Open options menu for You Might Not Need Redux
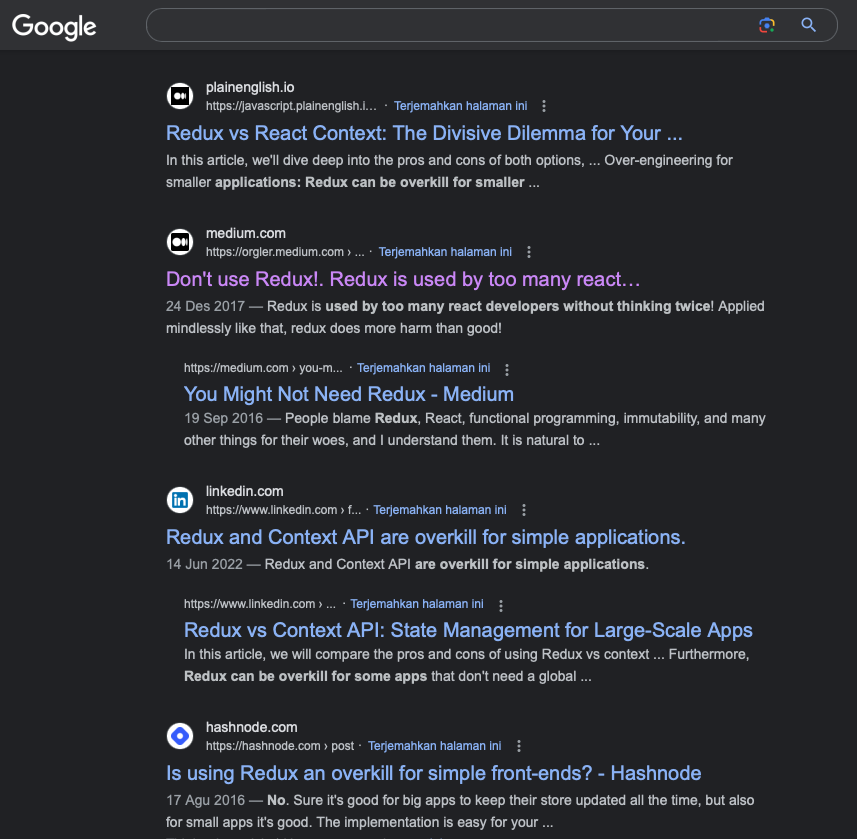Viewport: 857px width, 839px height. point(507,369)
